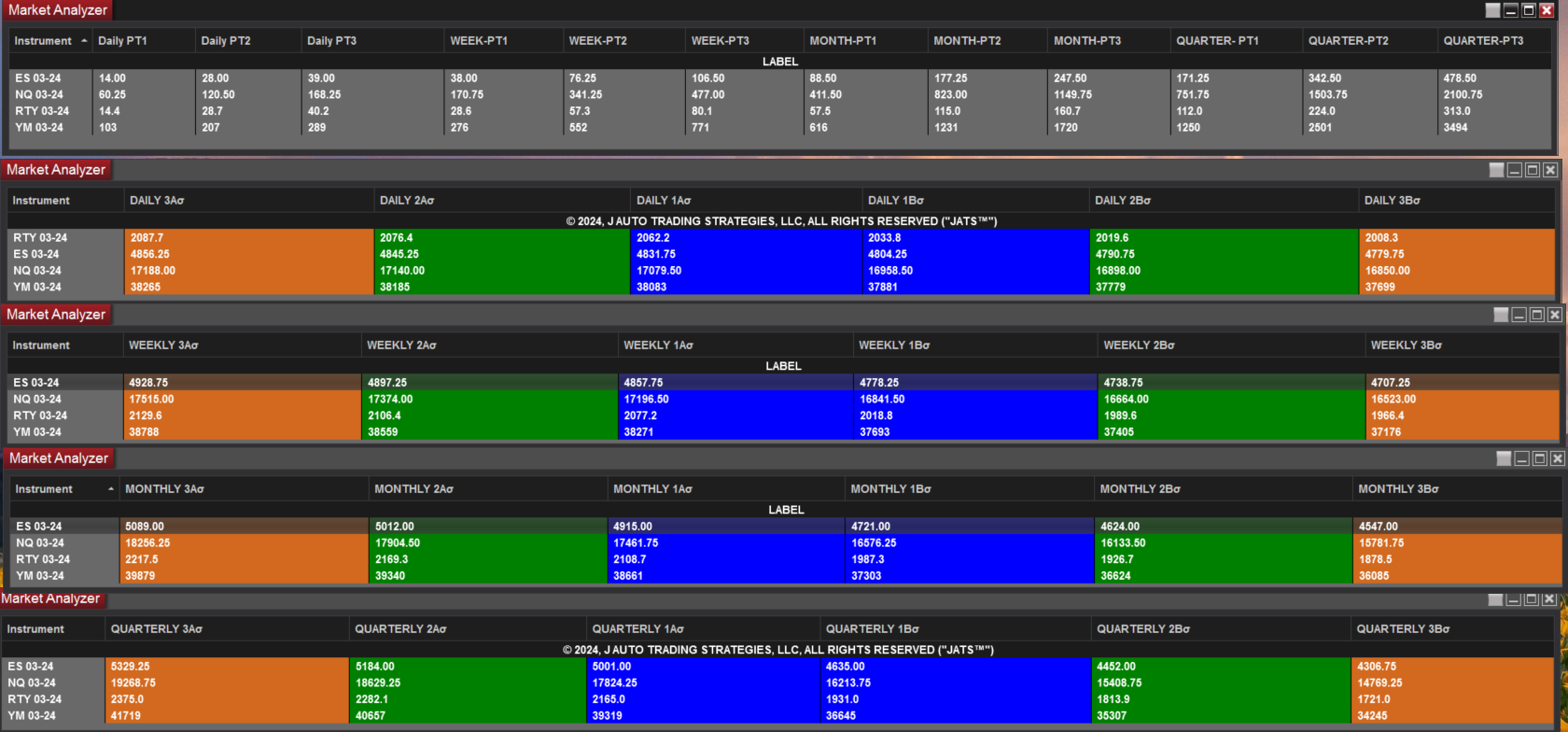This screenshot has width=1568, height=732.
Task: Click the 341.25 cell under WEEK-PT2
Action: coord(624,95)
